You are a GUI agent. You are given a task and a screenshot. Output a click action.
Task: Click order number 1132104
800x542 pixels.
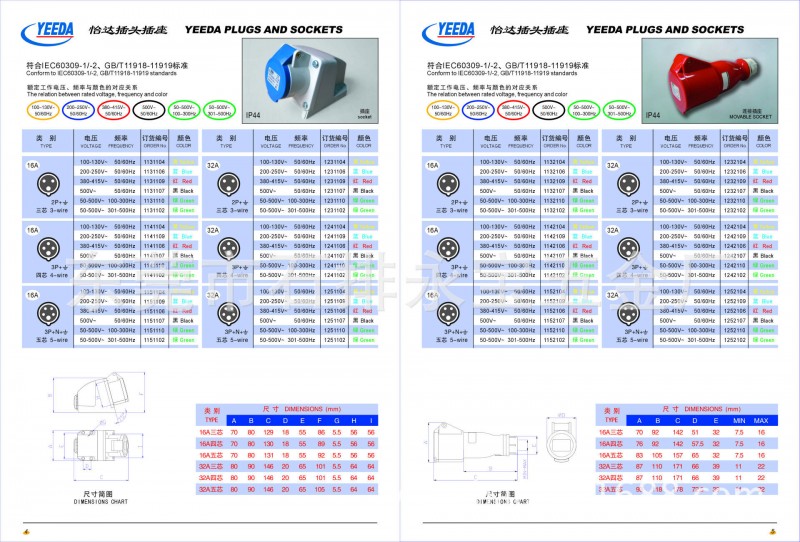(555, 162)
